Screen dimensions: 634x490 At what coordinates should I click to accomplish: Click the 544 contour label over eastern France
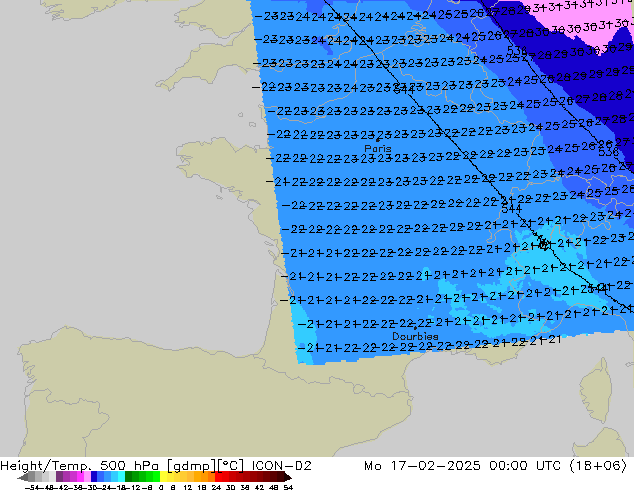(511, 209)
